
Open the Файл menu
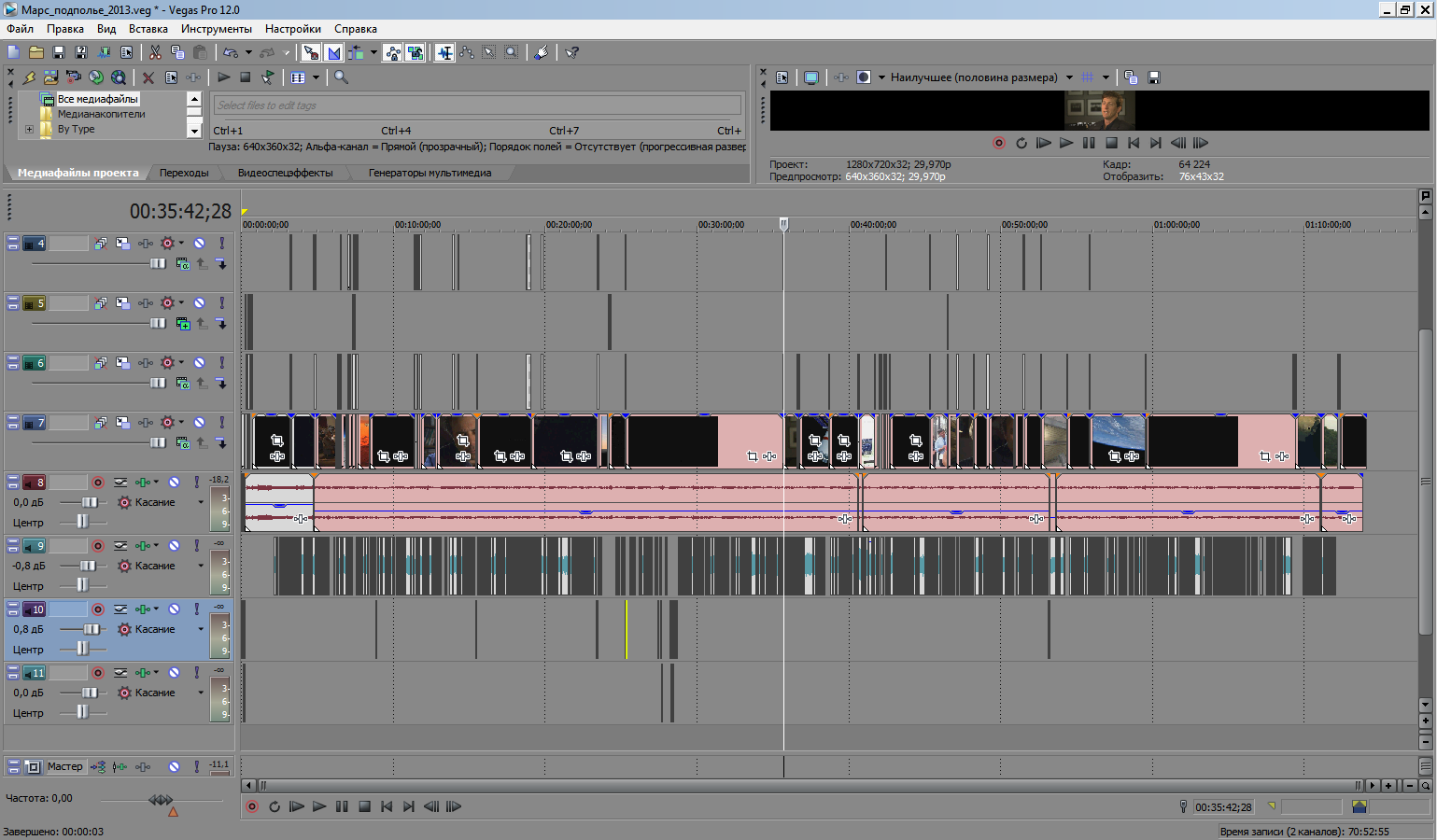20,29
